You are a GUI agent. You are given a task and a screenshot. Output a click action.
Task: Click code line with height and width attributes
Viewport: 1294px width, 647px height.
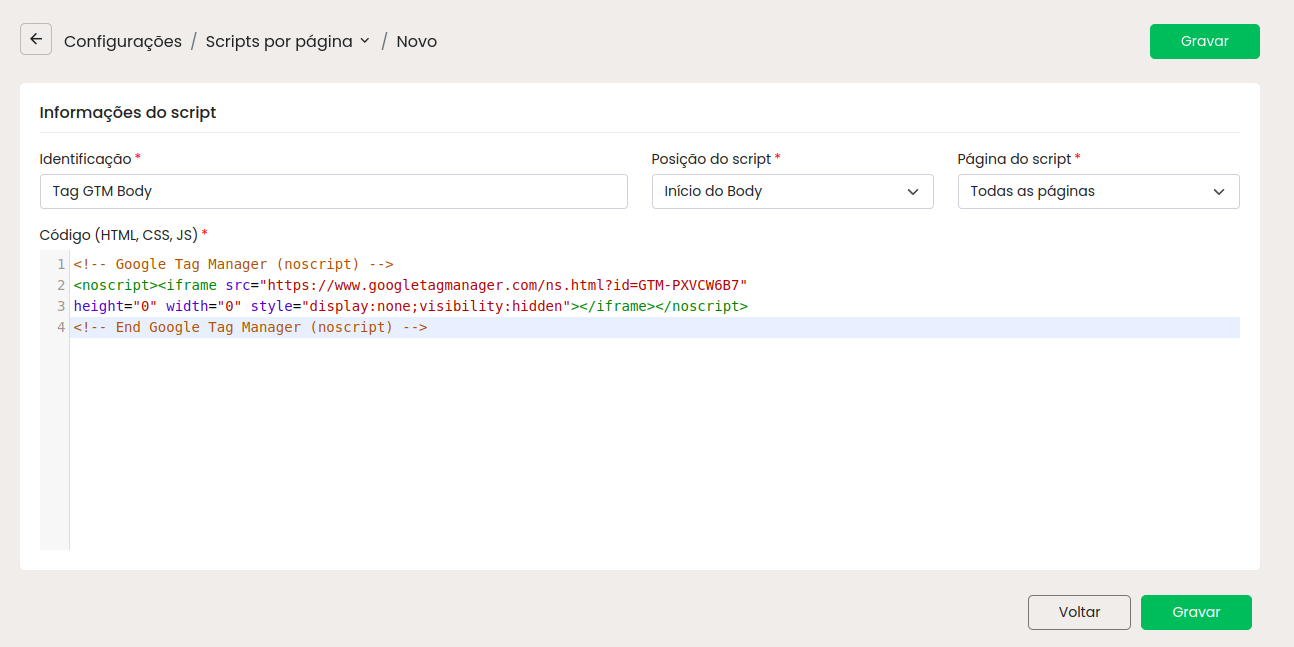[410, 307]
